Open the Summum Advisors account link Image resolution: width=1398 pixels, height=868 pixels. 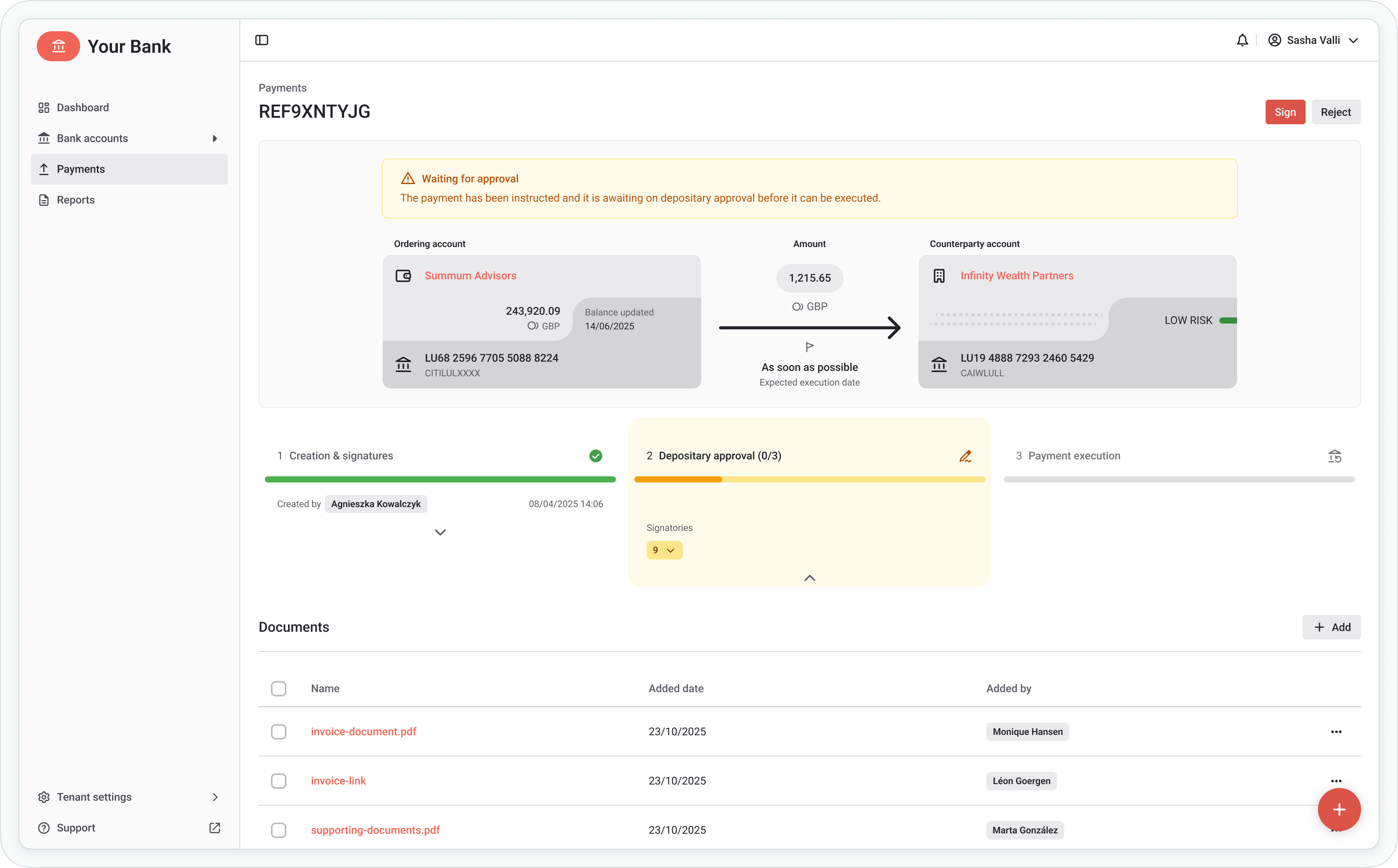click(x=470, y=275)
